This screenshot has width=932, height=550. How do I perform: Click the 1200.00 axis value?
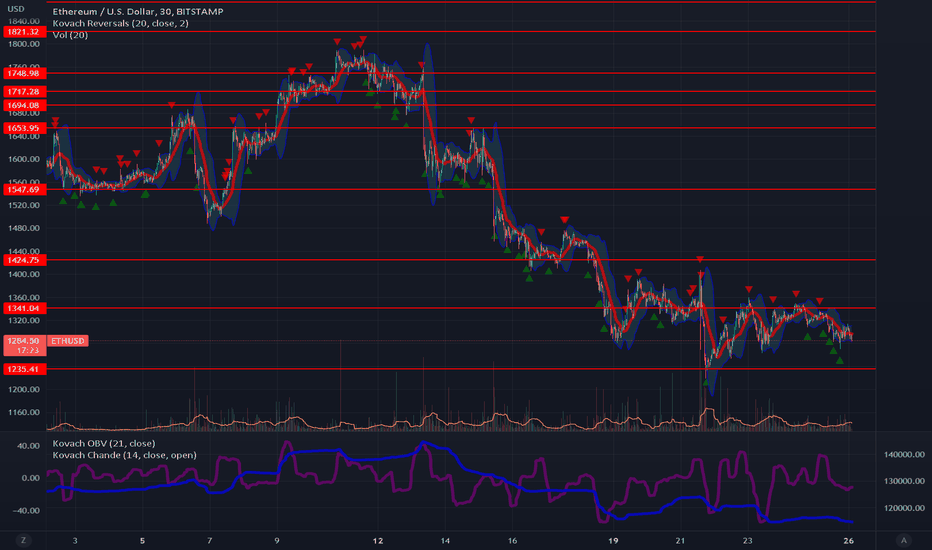pos(24,389)
